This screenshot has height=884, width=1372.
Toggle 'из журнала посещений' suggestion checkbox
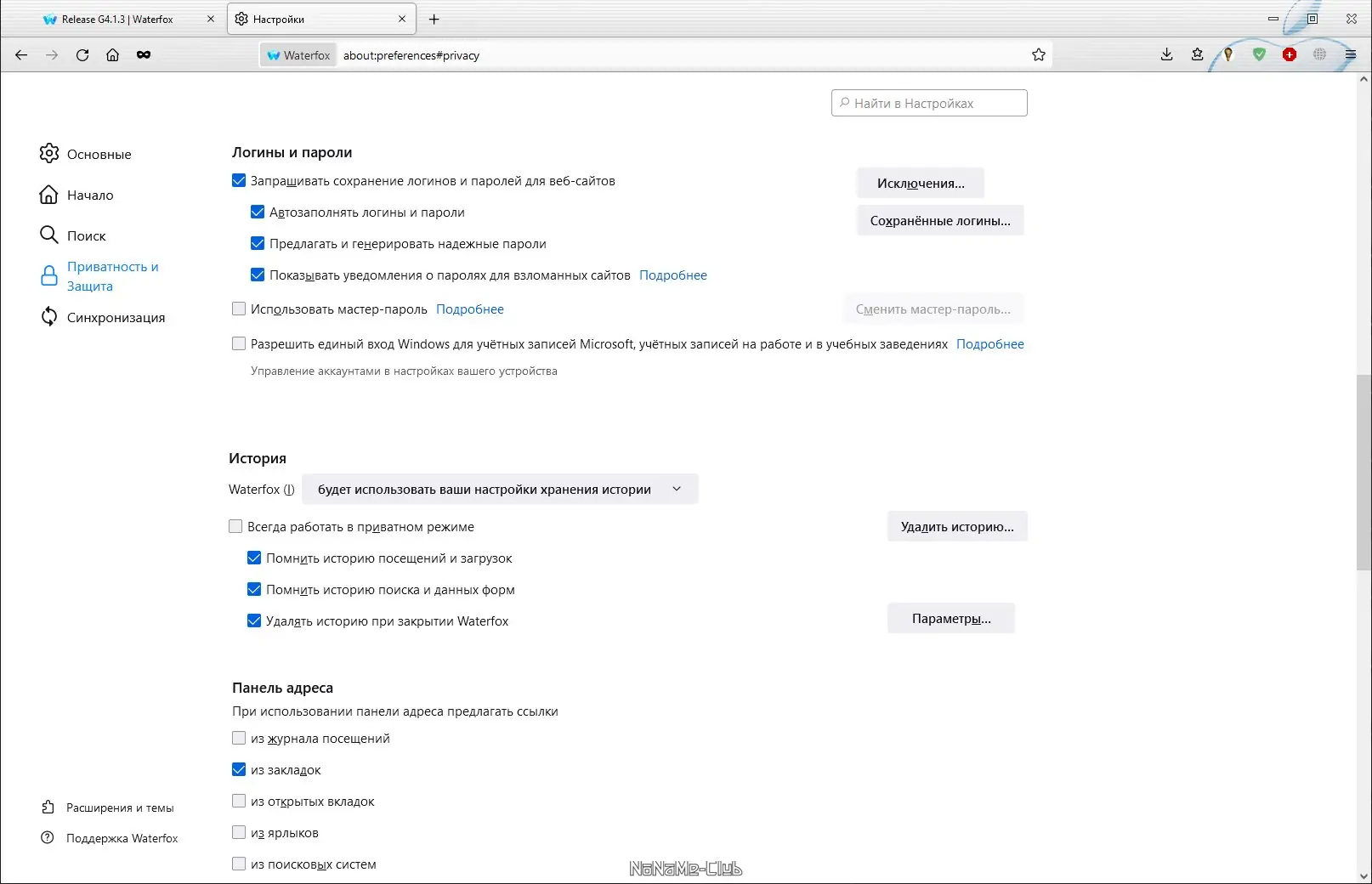coord(239,739)
